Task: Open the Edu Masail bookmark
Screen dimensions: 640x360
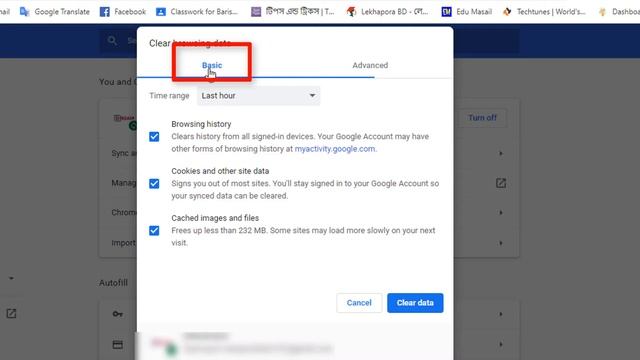Action: click(x=467, y=12)
